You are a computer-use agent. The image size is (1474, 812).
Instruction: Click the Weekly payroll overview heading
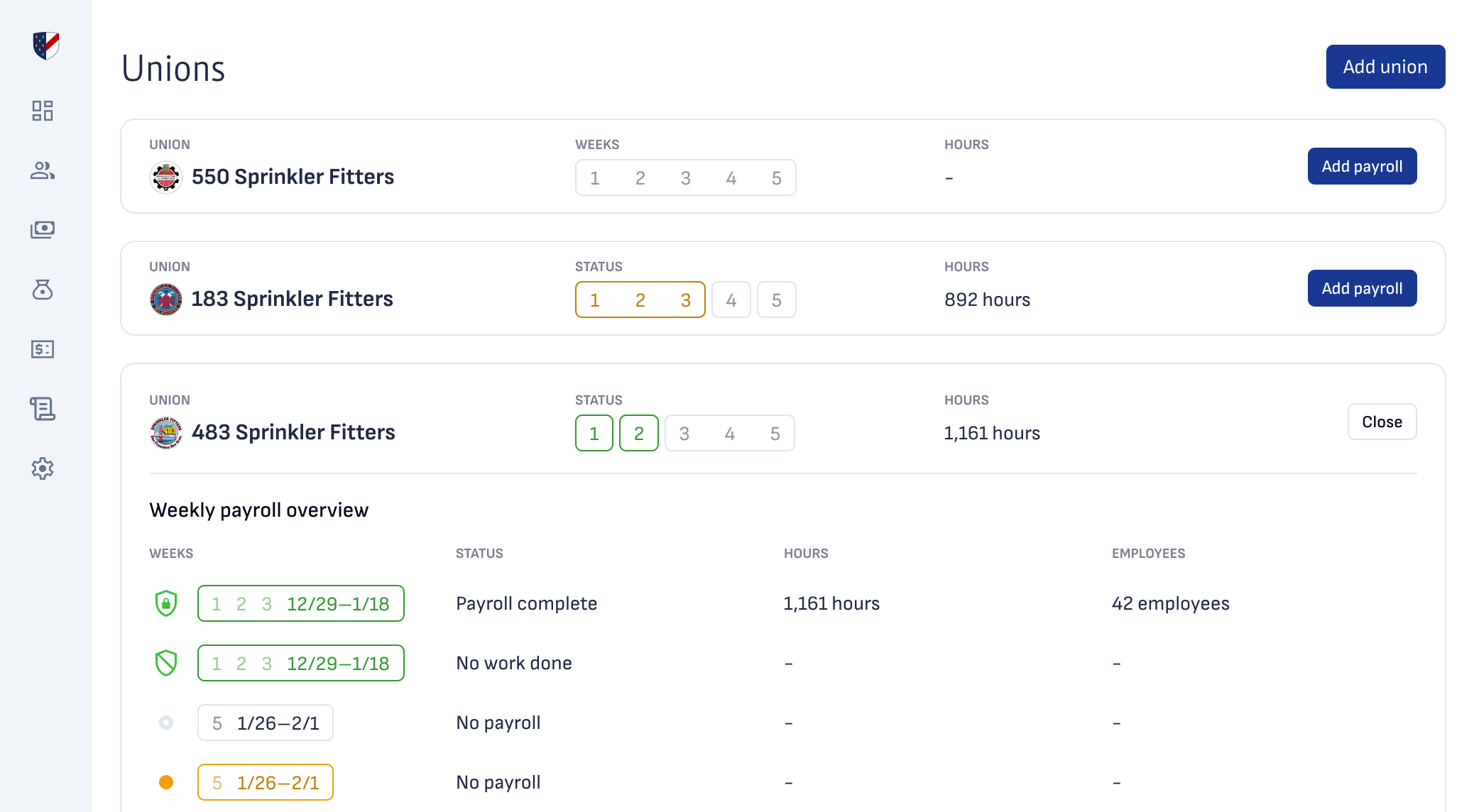pos(259,510)
